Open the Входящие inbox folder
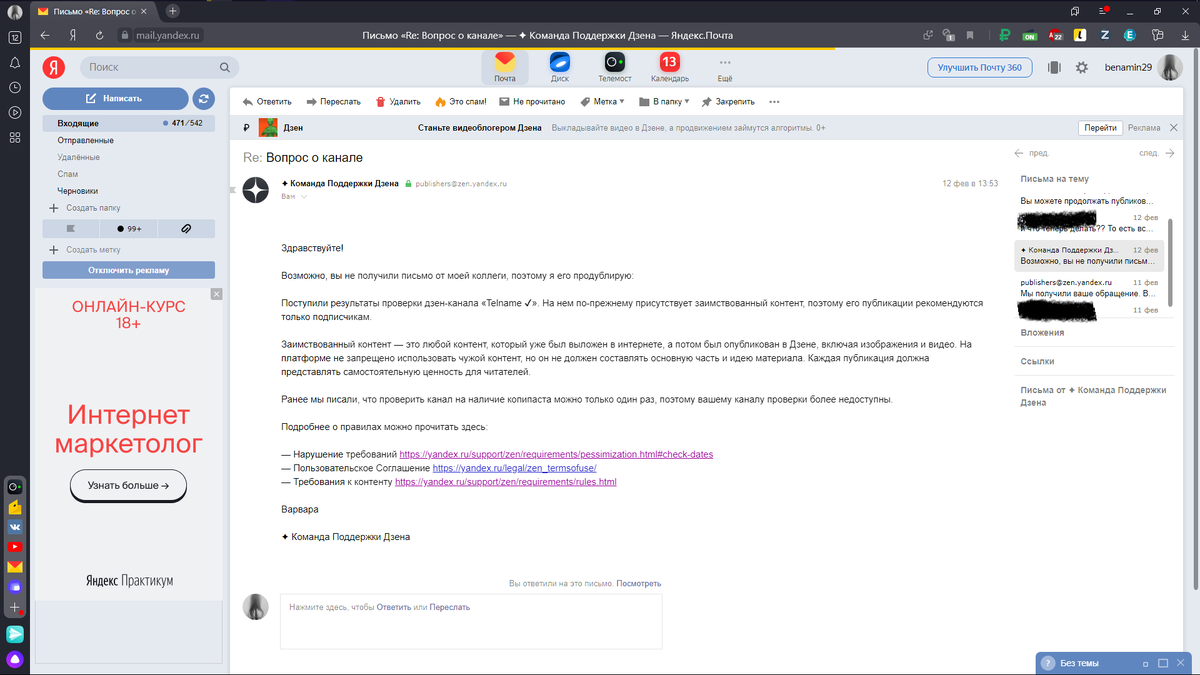Screen dimensions: 1200x675 coord(128,123)
